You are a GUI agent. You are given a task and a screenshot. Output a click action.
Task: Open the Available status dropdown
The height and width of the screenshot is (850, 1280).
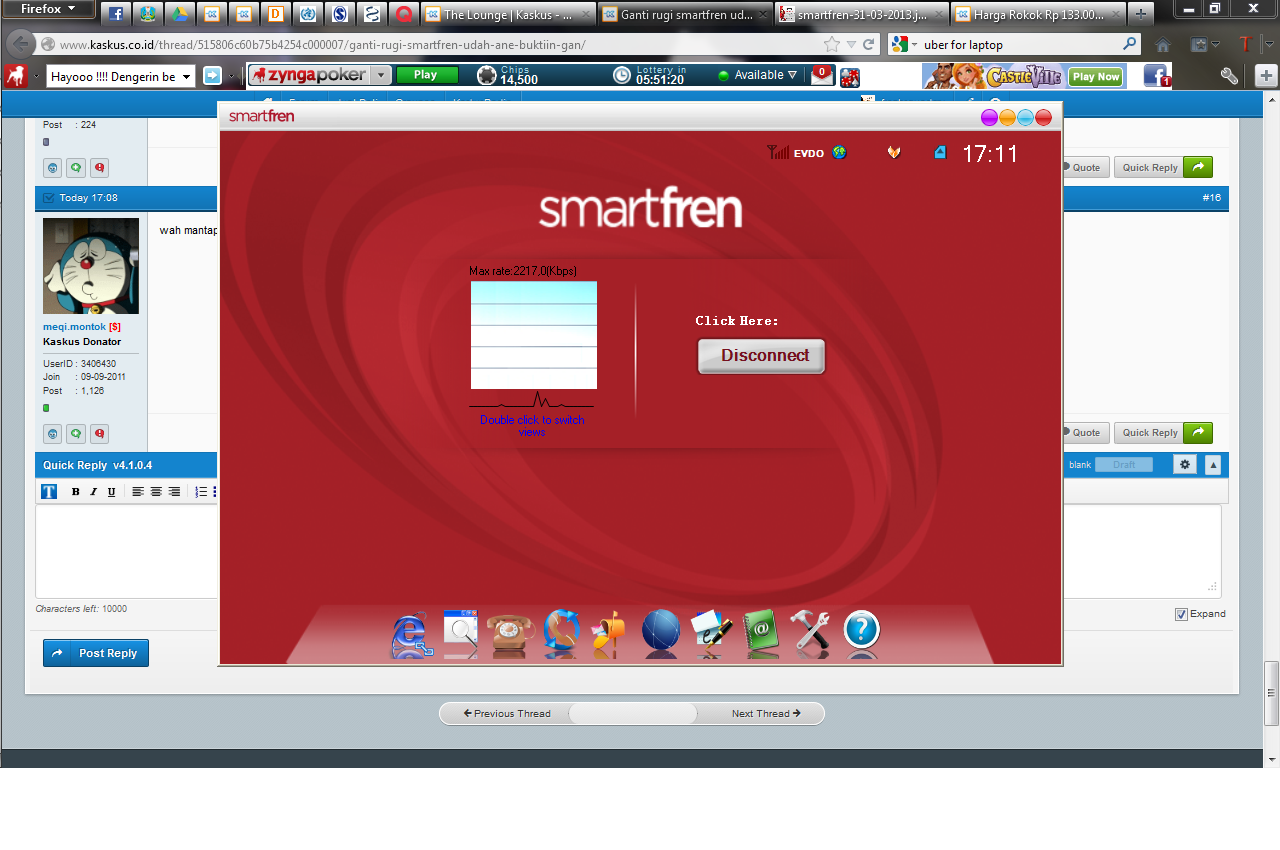point(758,75)
